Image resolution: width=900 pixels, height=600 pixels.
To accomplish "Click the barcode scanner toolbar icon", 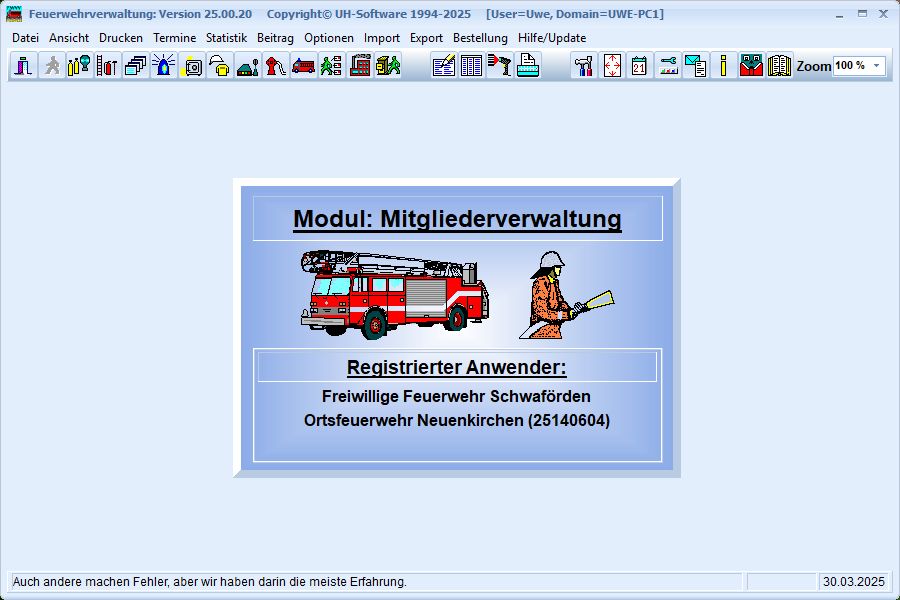I will tap(500, 65).
